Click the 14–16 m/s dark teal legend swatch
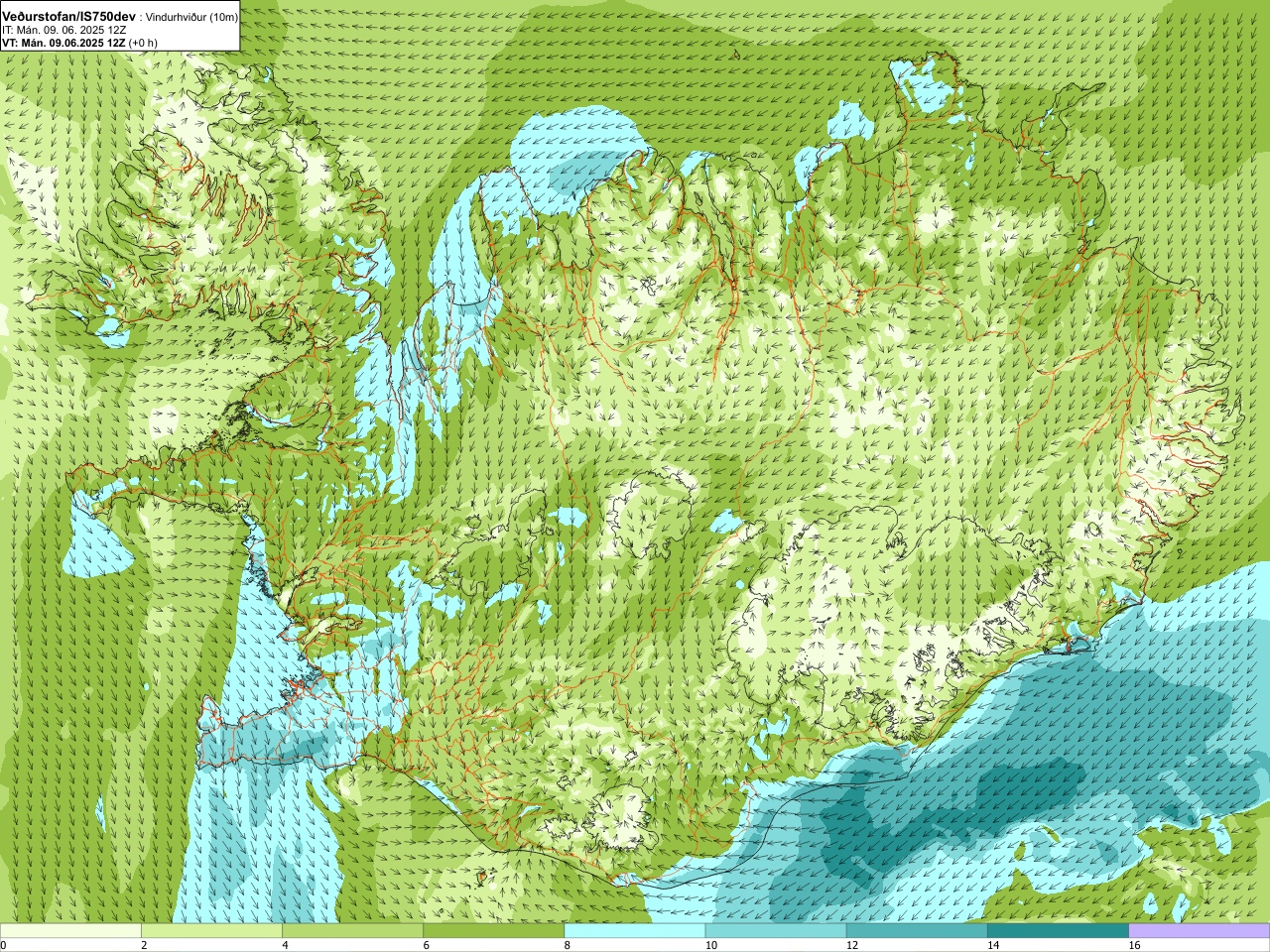The width and height of the screenshot is (1270, 952). coord(1057,931)
